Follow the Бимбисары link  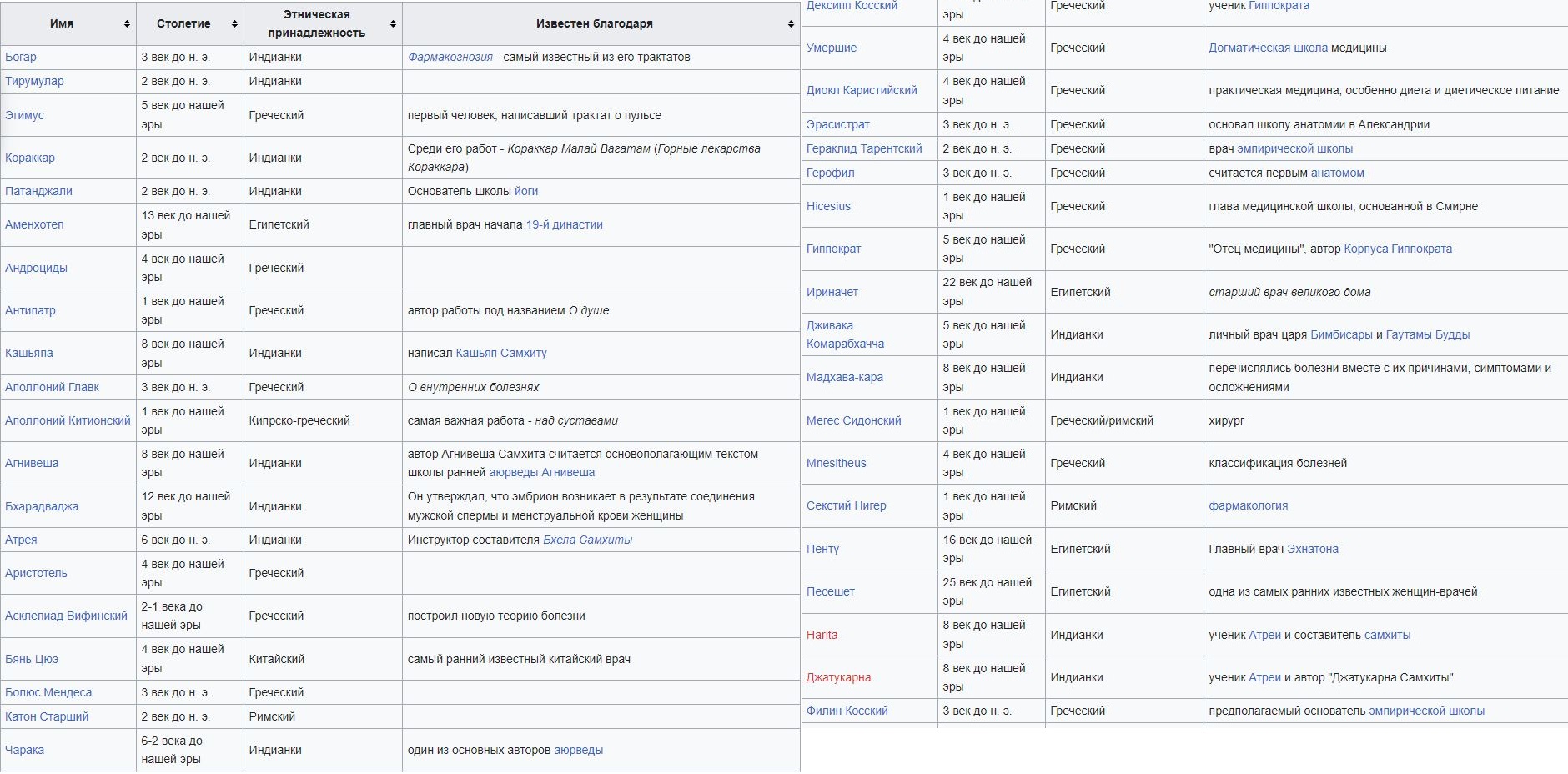pos(1341,334)
